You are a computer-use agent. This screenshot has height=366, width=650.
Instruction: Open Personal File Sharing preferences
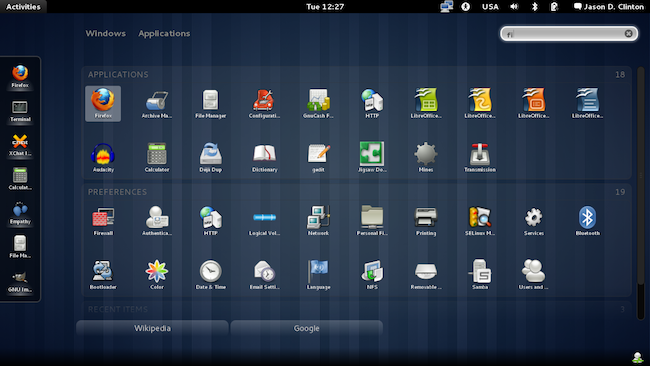click(x=372, y=221)
